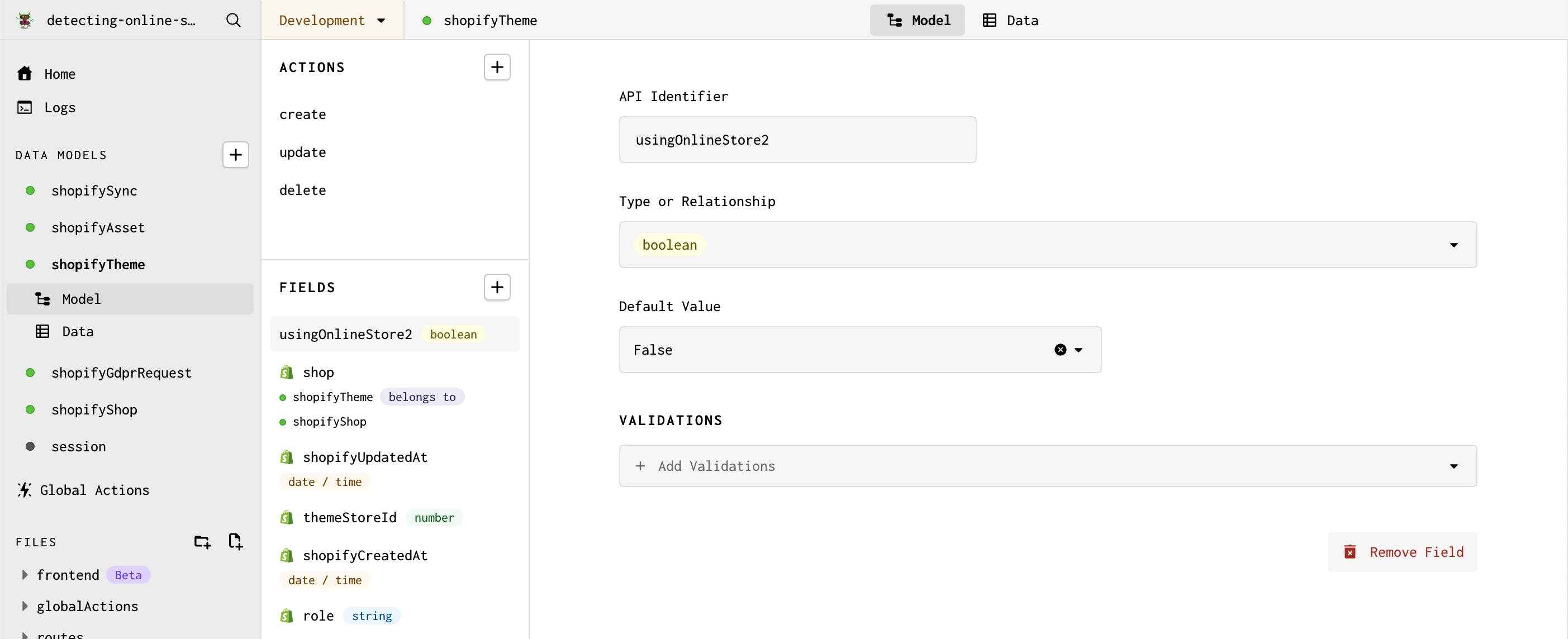Clear the default value False
Screen dimensions: 1568x639
point(1061,350)
